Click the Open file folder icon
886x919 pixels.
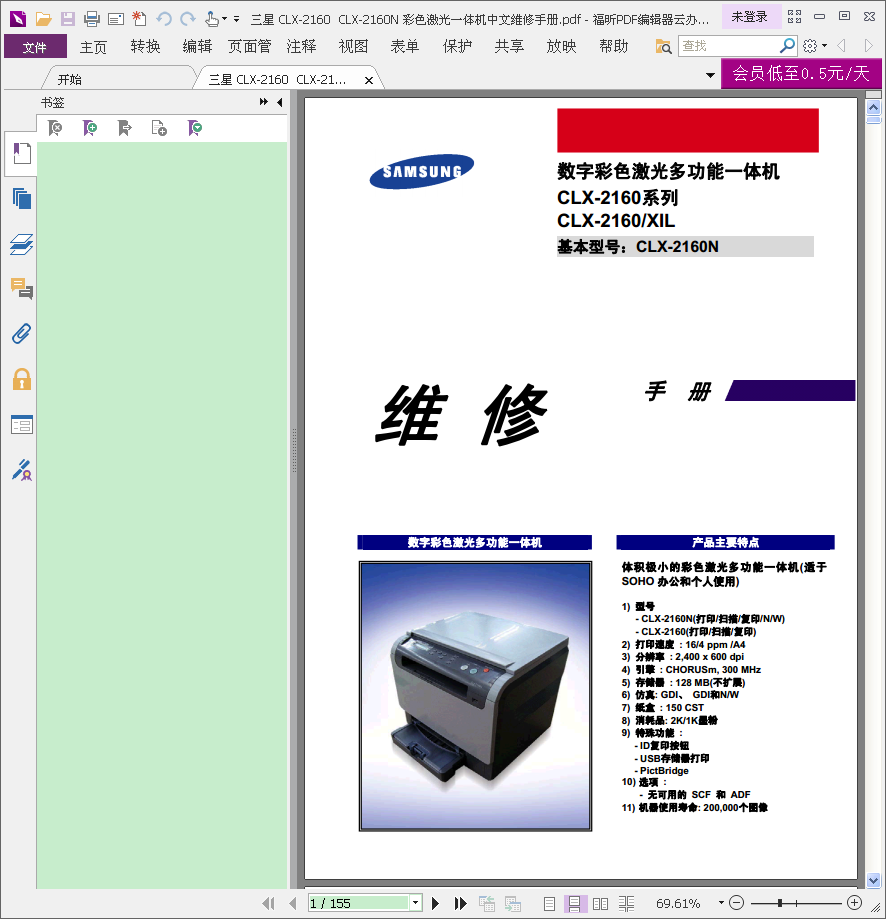(43, 19)
